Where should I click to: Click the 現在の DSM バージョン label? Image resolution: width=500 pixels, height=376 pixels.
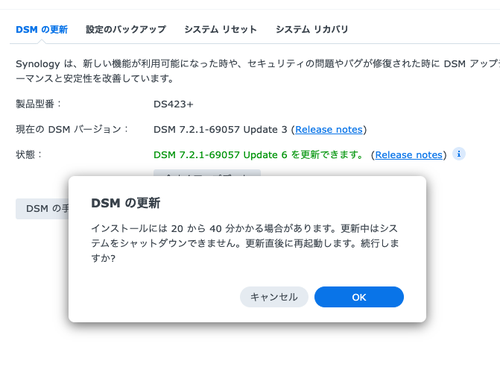(72, 129)
